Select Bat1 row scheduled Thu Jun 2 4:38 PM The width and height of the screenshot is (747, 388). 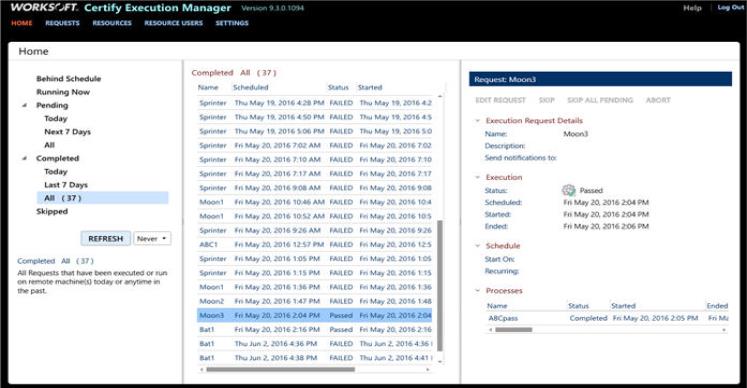click(315, 358)
